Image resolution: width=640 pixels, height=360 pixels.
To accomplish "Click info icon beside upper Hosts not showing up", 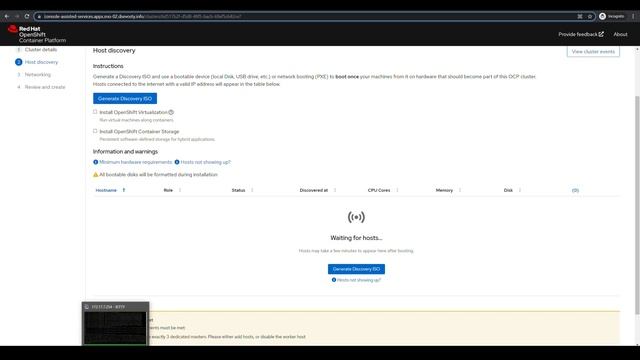I will (177, 162).
